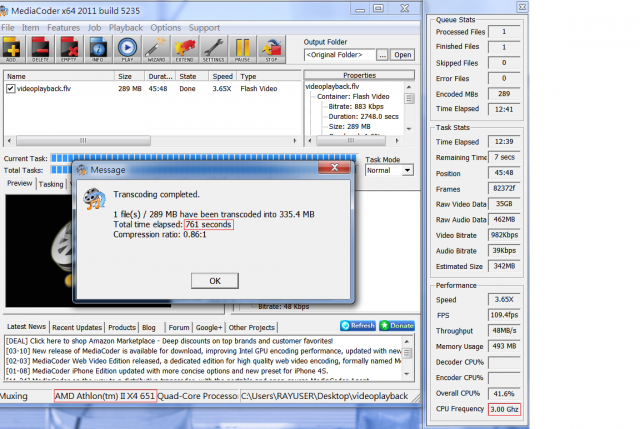Open the Support menu
Screen dimensions: 640x429
pyautogui.click(x=204, y=28)
